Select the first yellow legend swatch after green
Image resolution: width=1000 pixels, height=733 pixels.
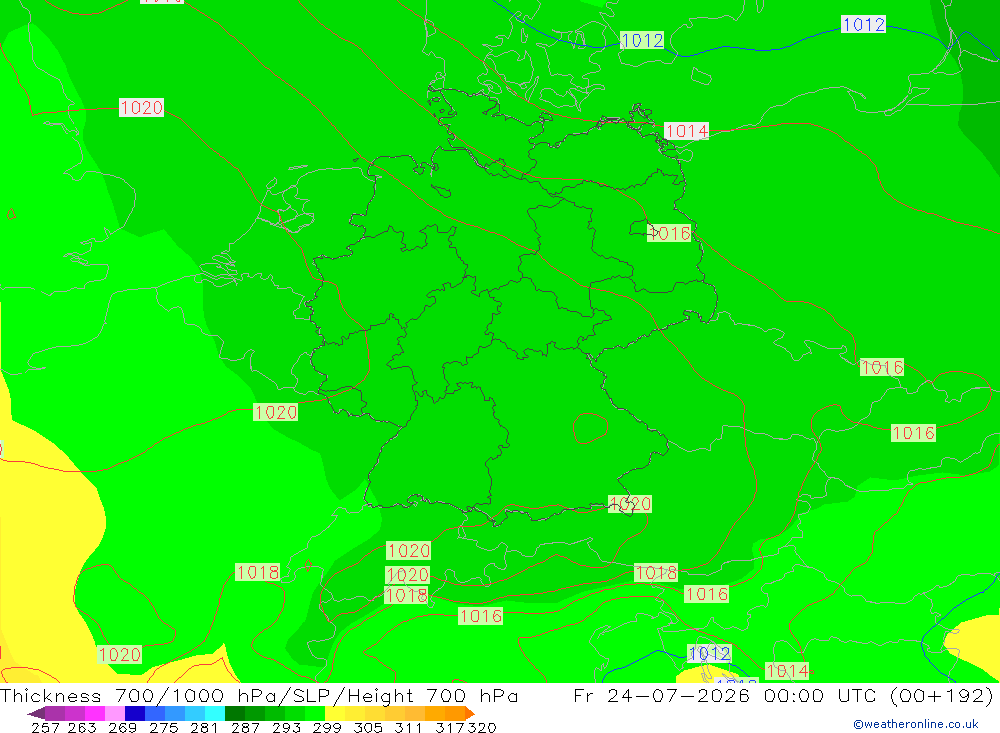335,713
